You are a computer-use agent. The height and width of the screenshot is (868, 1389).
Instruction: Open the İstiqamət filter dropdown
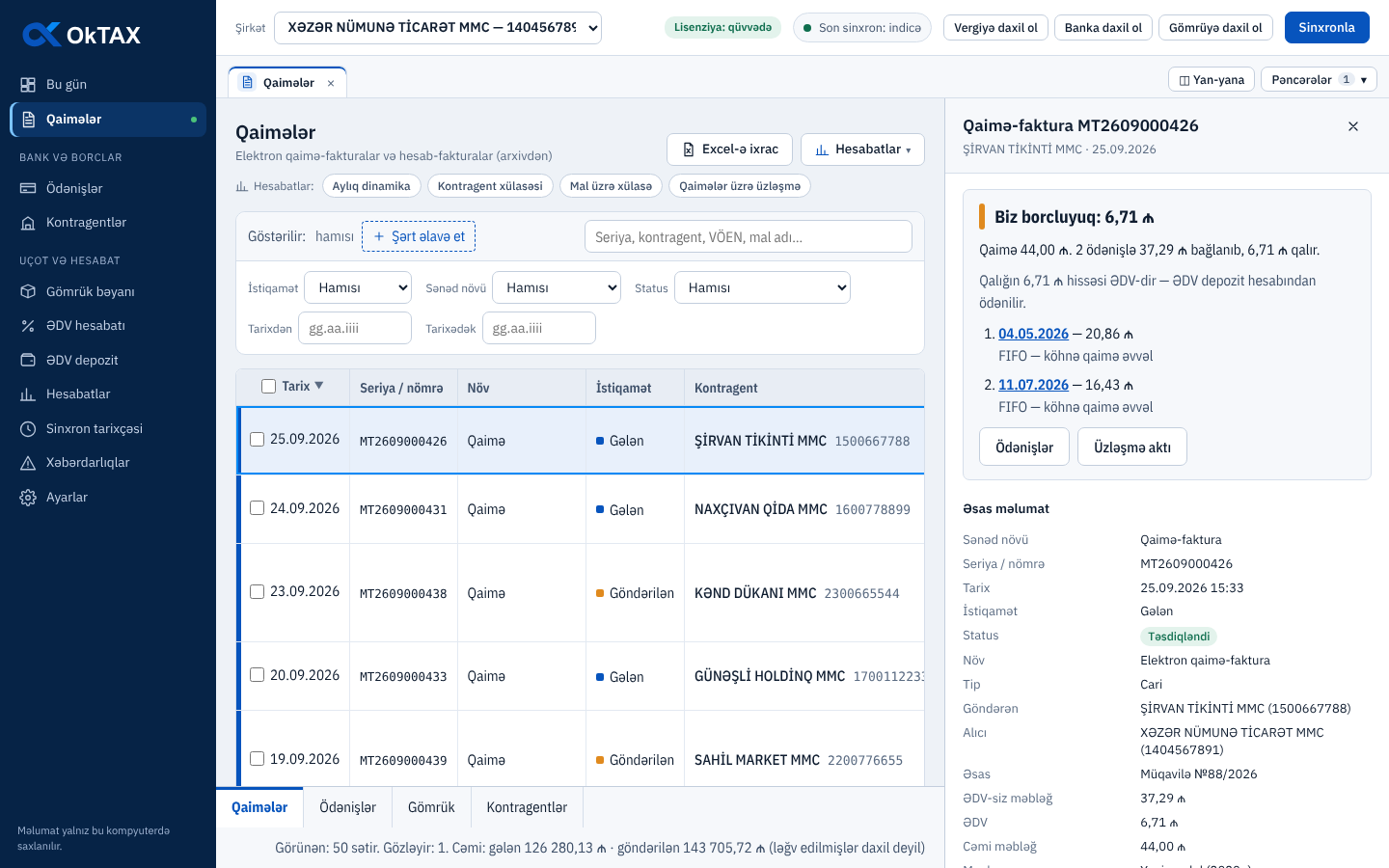(358, 287)
